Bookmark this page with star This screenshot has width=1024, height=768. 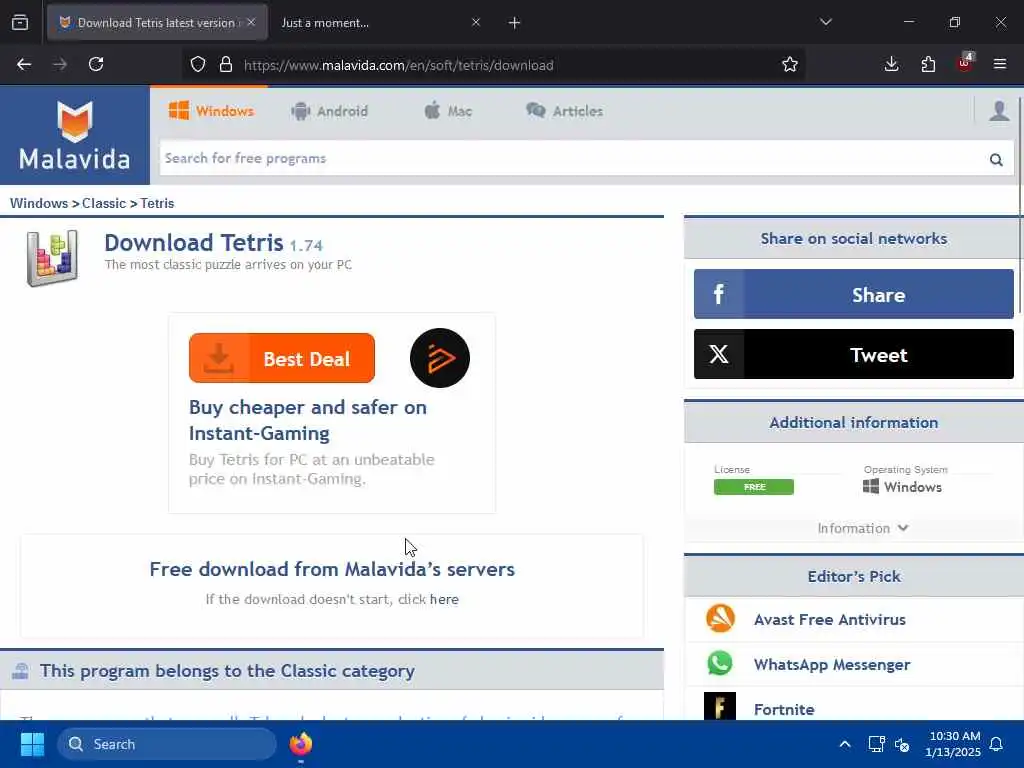click(790, 65)
